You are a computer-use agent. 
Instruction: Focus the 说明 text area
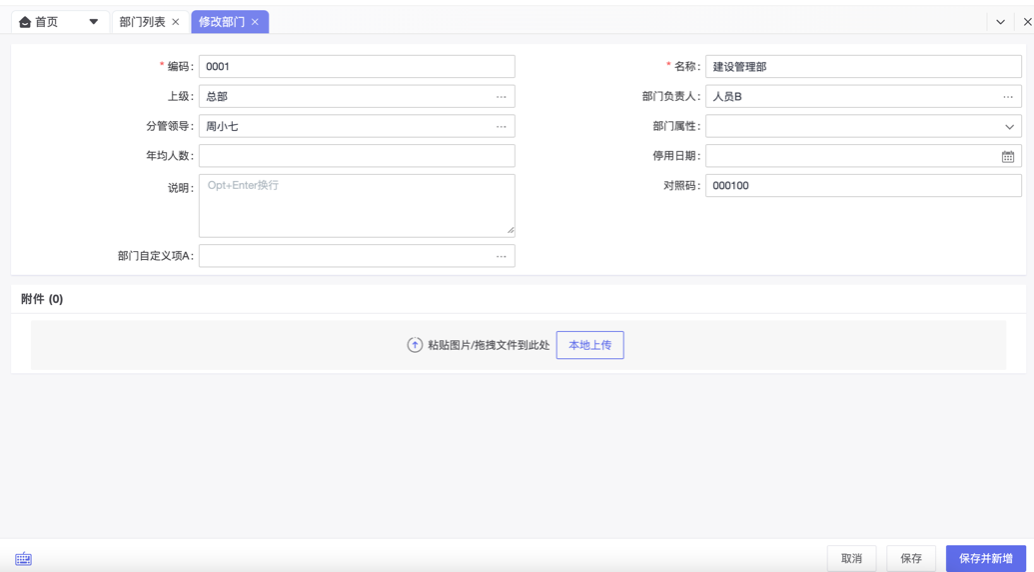356,206
